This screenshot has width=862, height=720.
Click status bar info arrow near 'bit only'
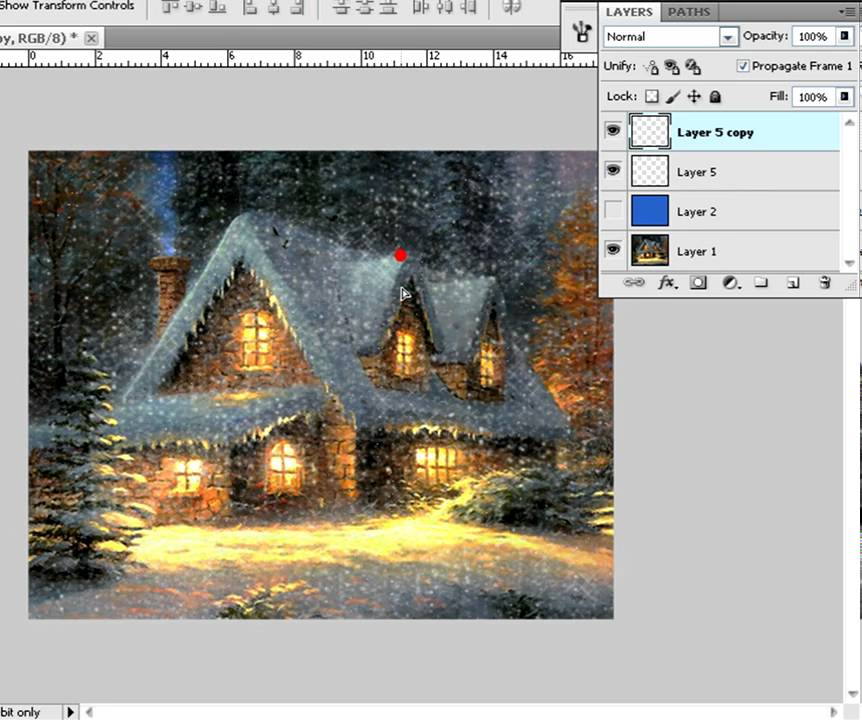tap(70, 712)
